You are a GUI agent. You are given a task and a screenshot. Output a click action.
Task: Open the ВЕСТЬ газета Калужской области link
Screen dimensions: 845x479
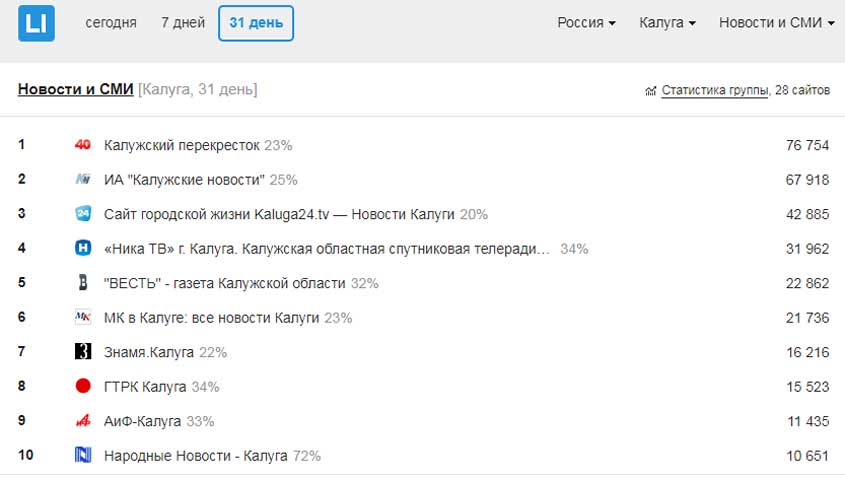pos(225,283)
